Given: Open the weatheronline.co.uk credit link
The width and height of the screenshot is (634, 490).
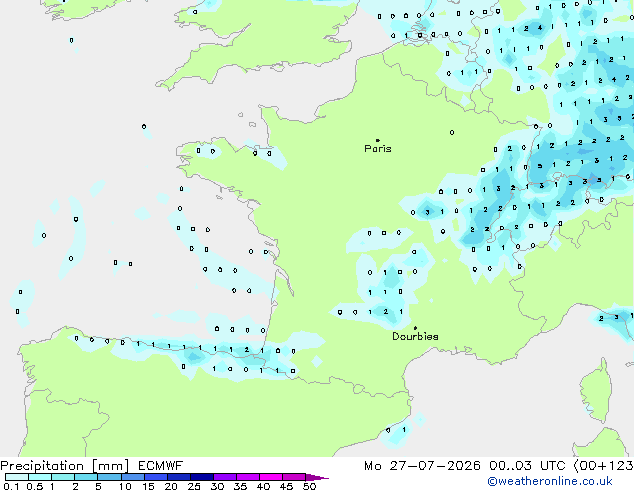Looking at the screenshot, I should pyautogui.click(x=550, y=481).
